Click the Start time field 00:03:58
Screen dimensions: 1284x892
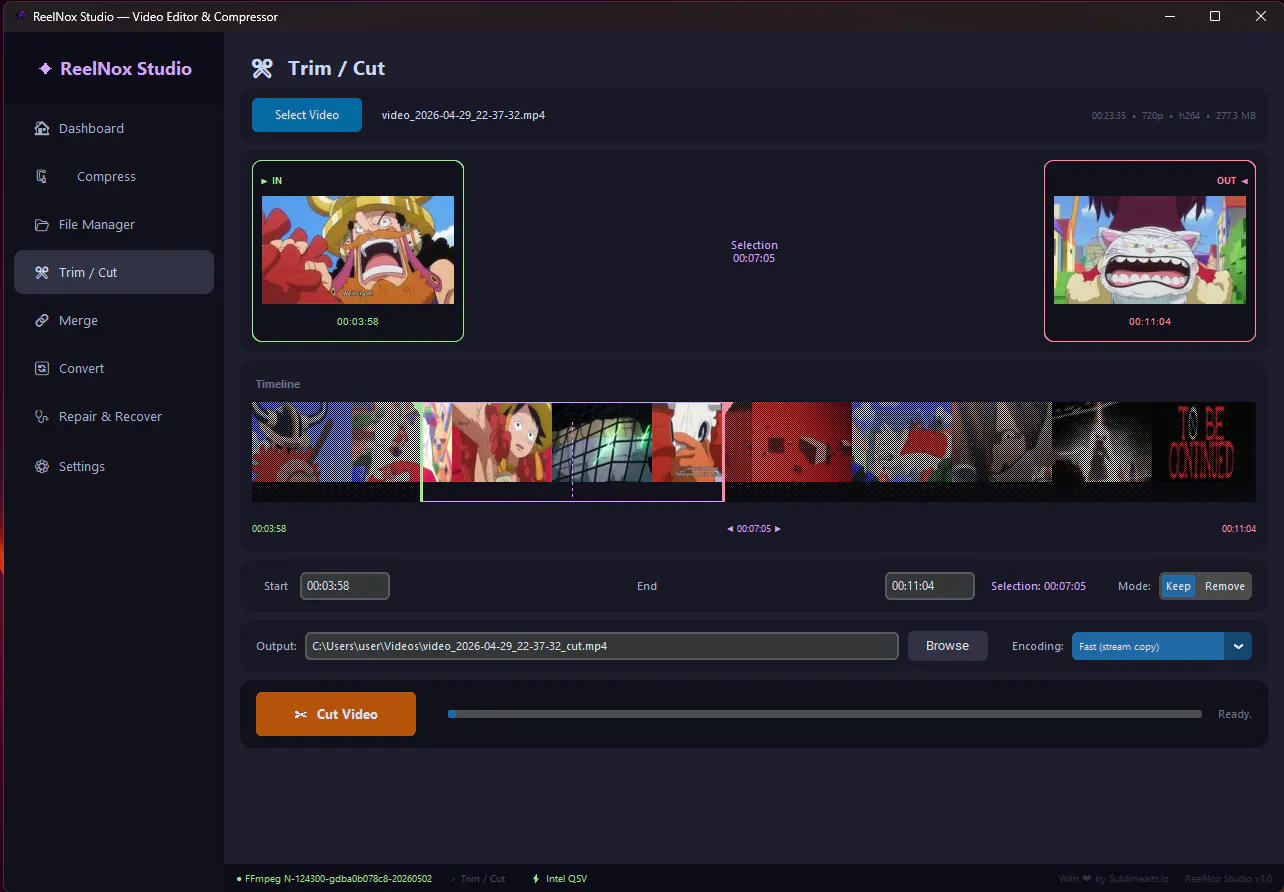(x=345, y=586)
